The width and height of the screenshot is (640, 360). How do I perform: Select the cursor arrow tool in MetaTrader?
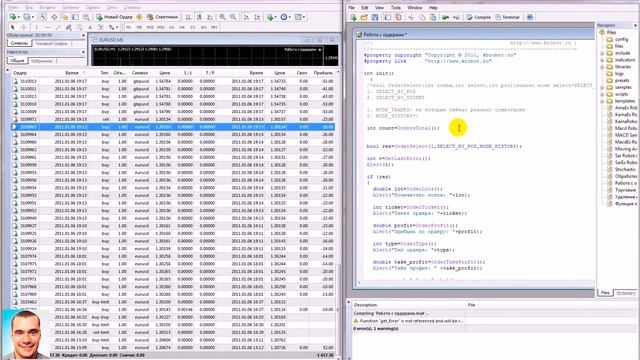pos(13,27)
